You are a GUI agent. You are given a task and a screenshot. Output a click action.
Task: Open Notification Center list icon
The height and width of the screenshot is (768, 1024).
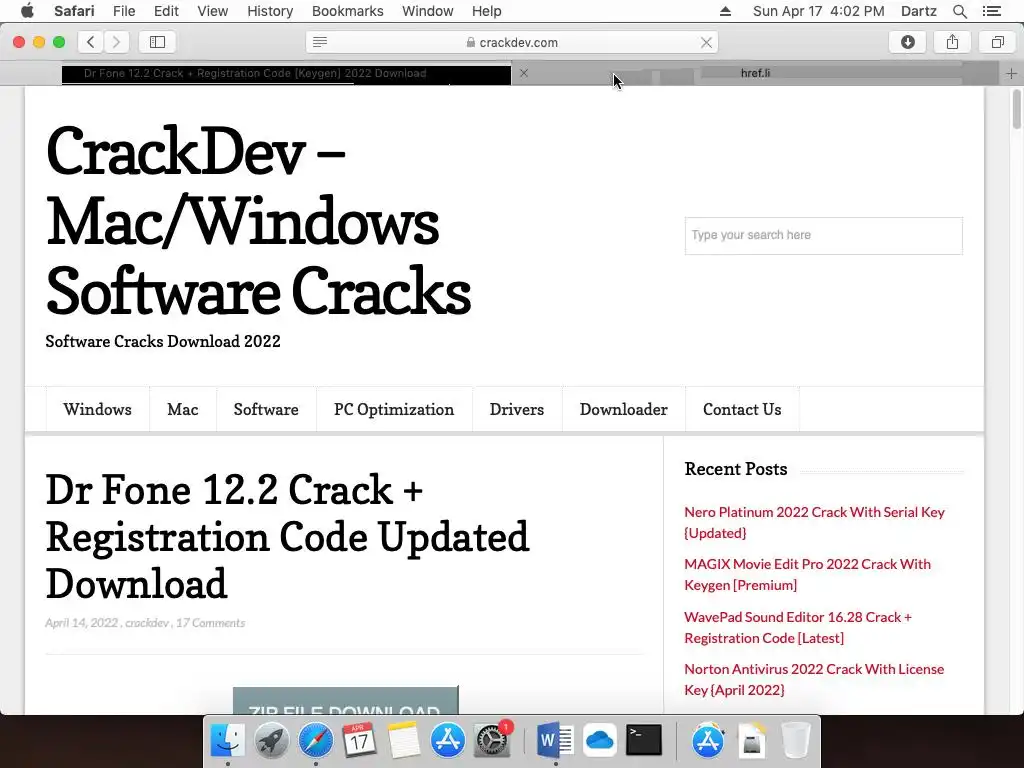click(x=991, y=11)
